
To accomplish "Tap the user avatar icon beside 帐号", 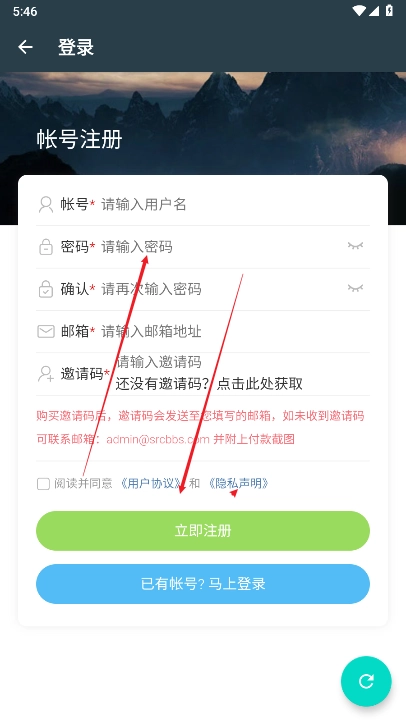I will (x=46, y=205).
